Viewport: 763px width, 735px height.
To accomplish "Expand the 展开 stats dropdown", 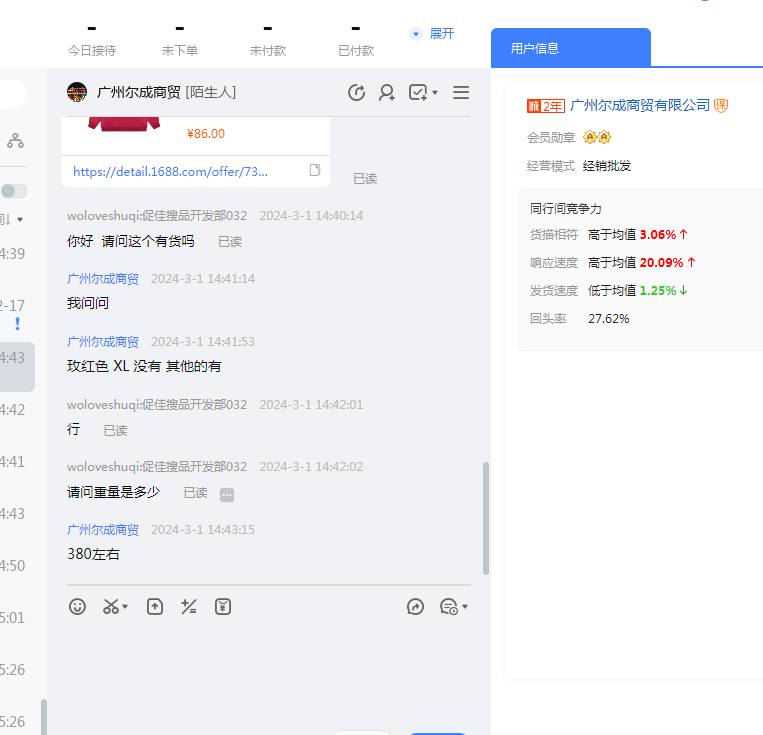I will click(x=432, y=33).
